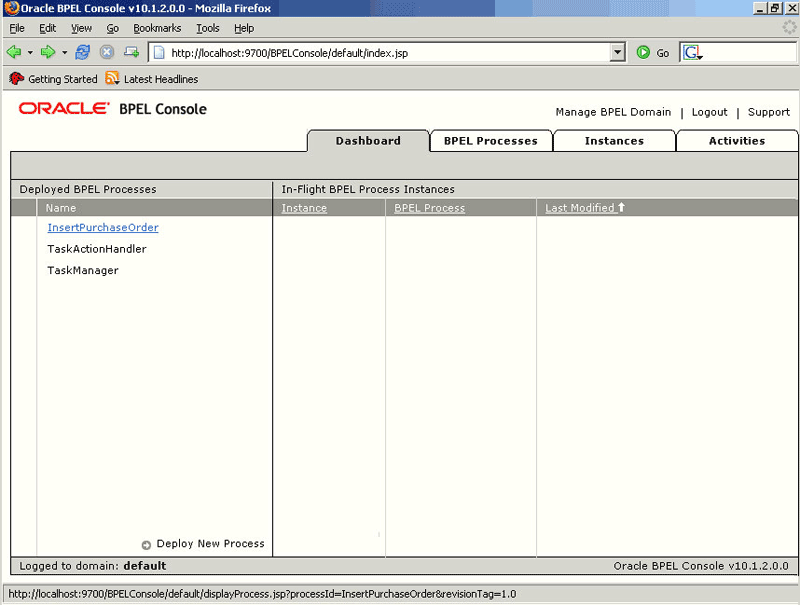Select the TaskManager row
This screenshot has height=605, width=800.
83,270
